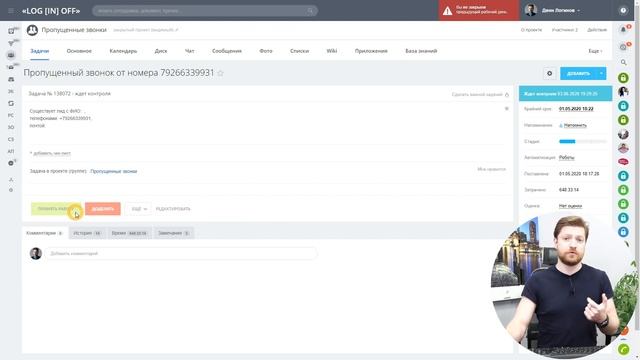Open the Wiki tab

click(x=332, y=51)
